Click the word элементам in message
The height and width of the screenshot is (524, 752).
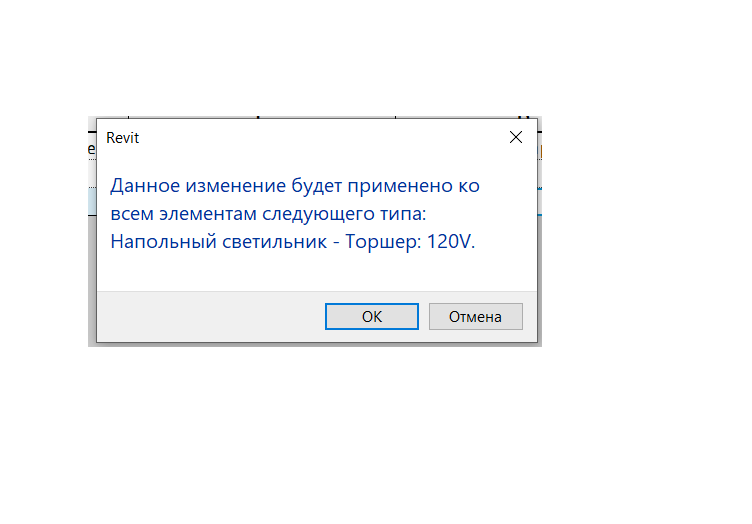(208, 214)
